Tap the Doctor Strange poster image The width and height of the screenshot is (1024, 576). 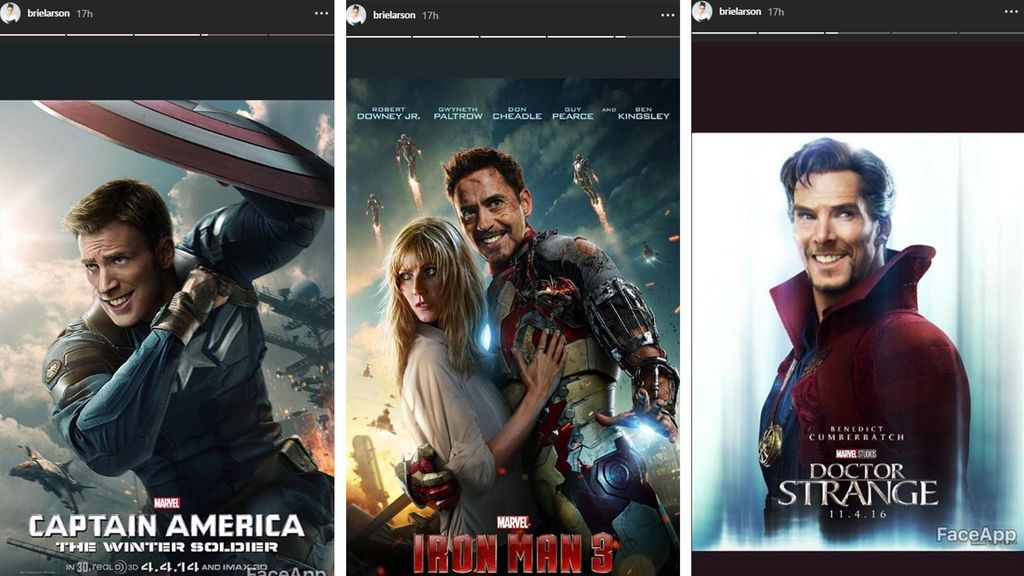(x=857, y=342)
